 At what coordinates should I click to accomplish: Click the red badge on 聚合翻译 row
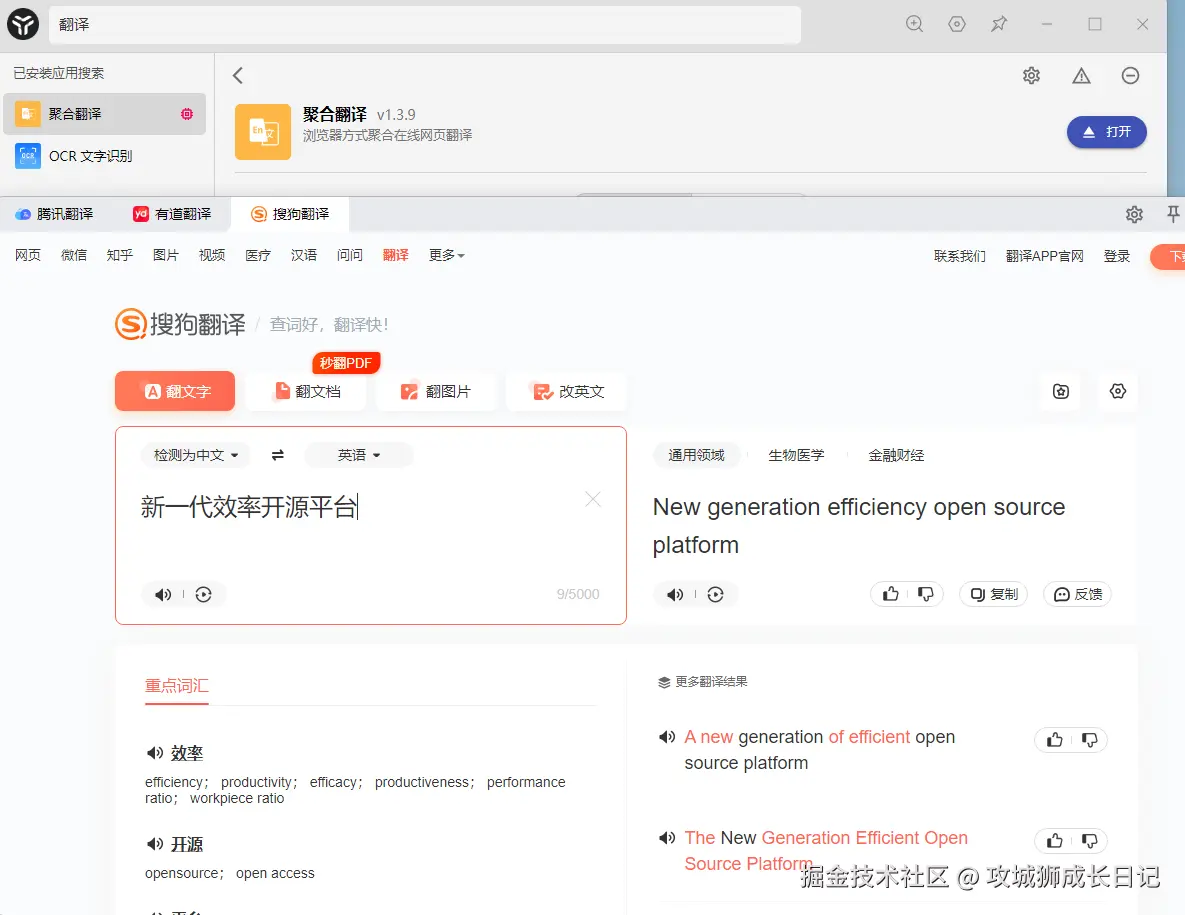[187, 114]
